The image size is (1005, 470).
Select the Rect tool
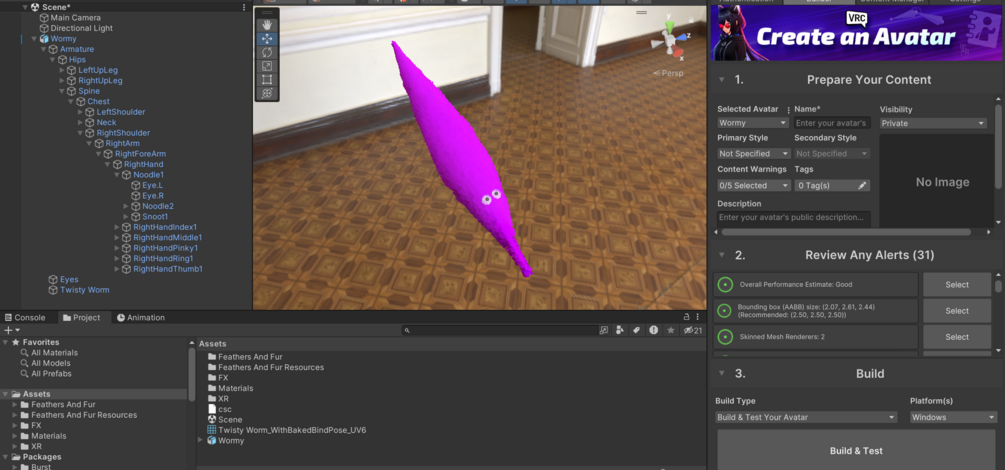point(267,80)
